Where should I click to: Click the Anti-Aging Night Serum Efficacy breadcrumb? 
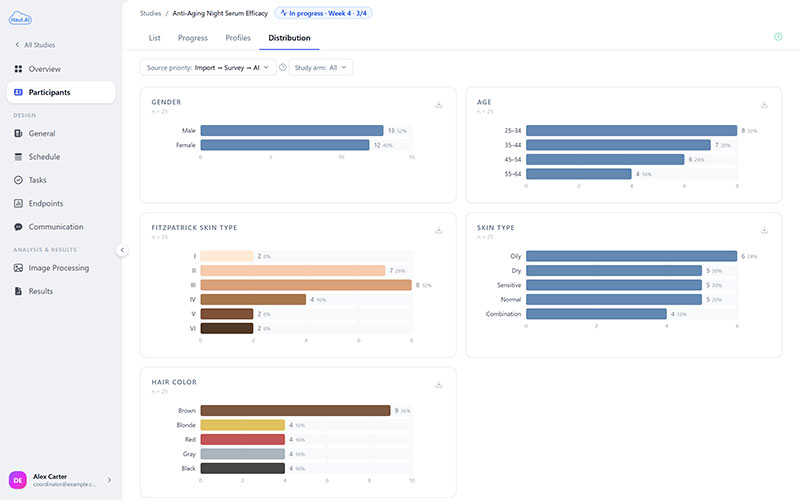coord(220,13)
